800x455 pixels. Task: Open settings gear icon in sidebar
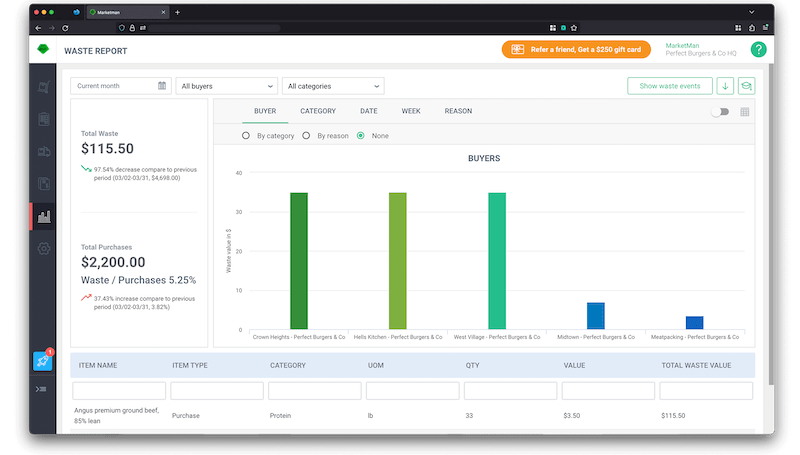point(44,248)
